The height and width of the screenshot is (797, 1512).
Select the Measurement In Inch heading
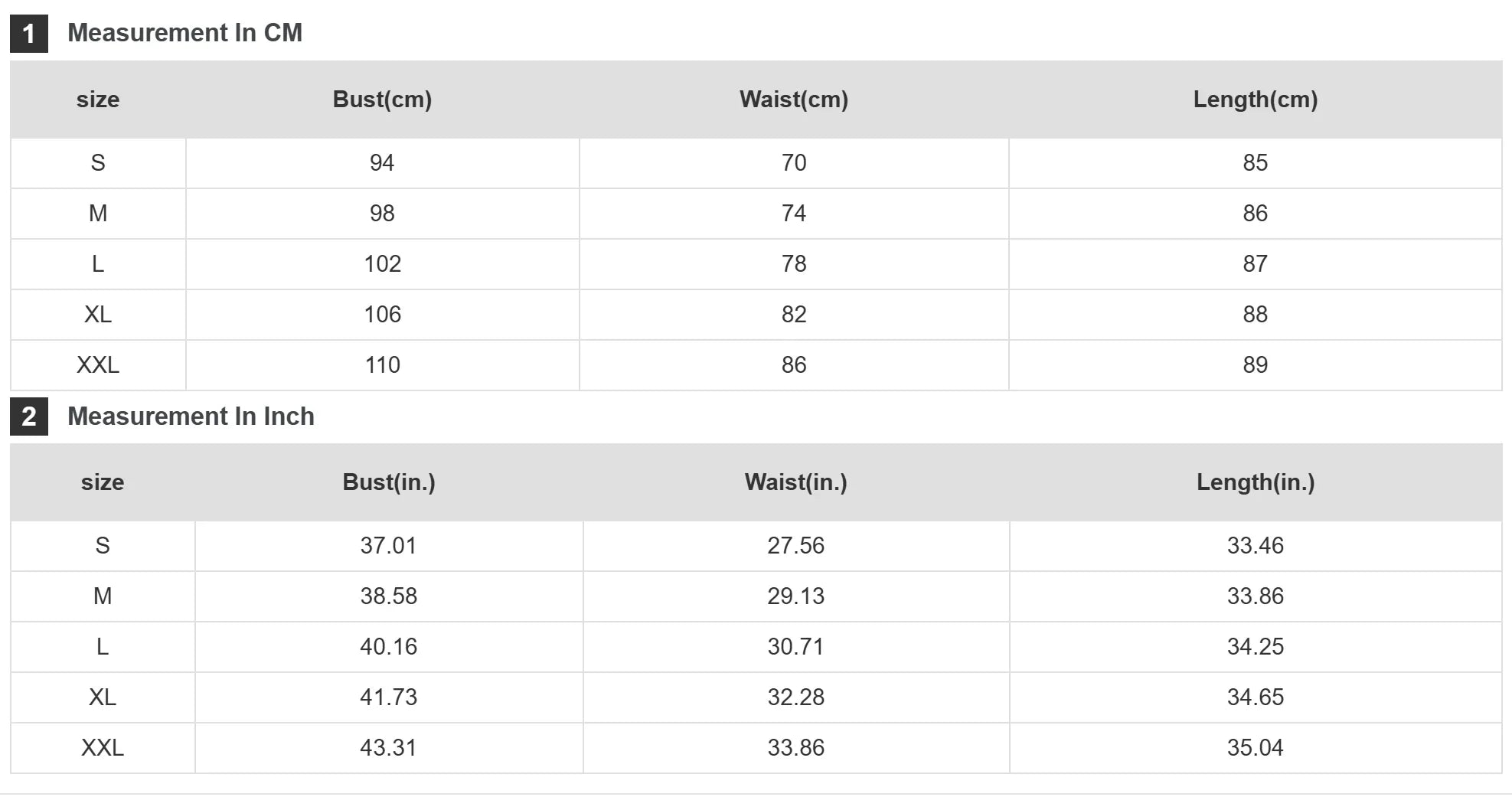[x=191, y=416]
